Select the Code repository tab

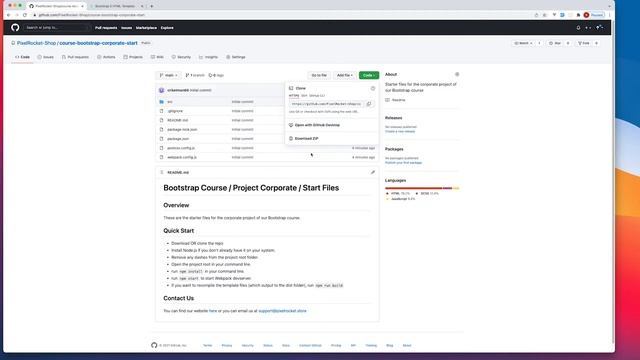[22, 57]
